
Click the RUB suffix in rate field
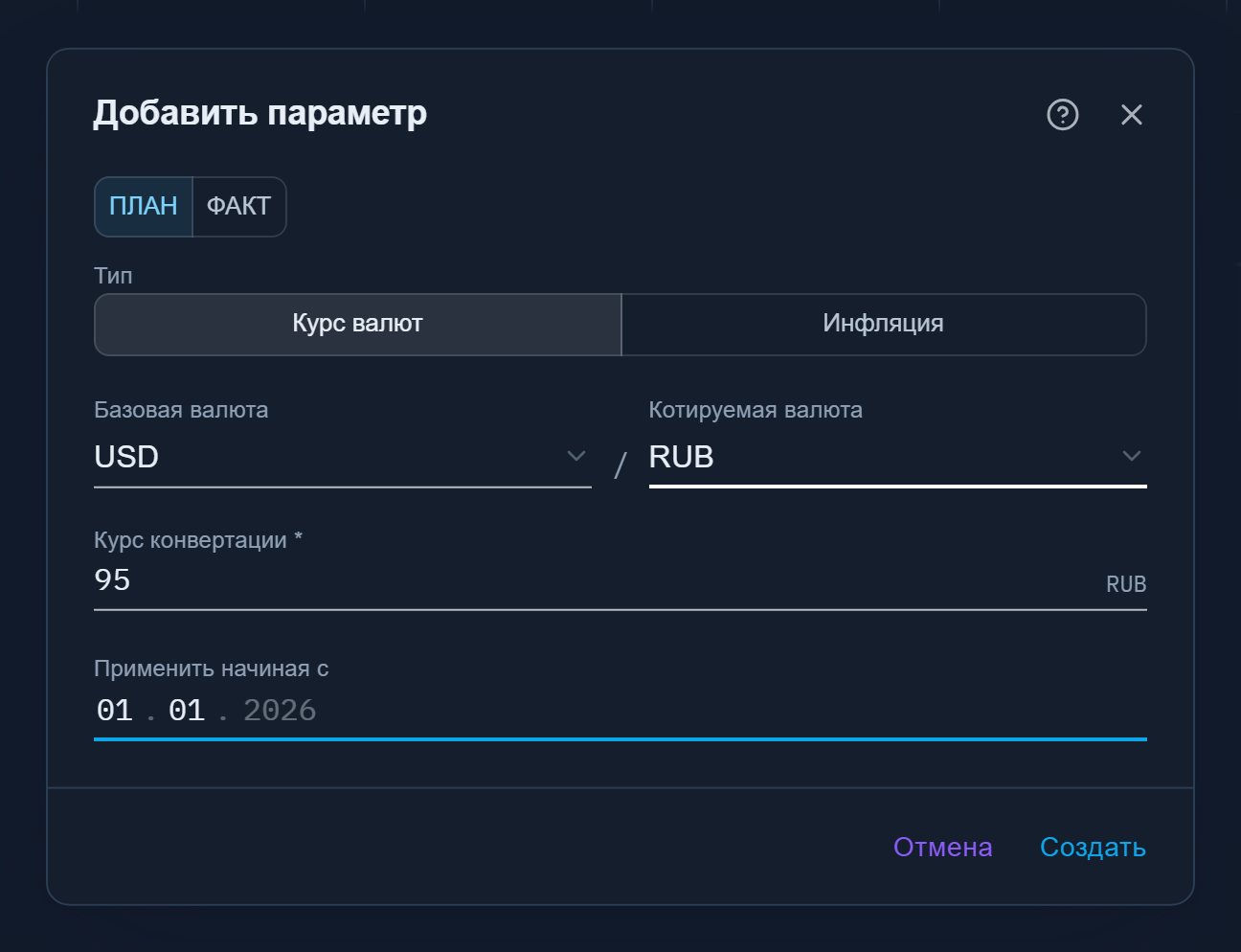[x=1126, y=584]
